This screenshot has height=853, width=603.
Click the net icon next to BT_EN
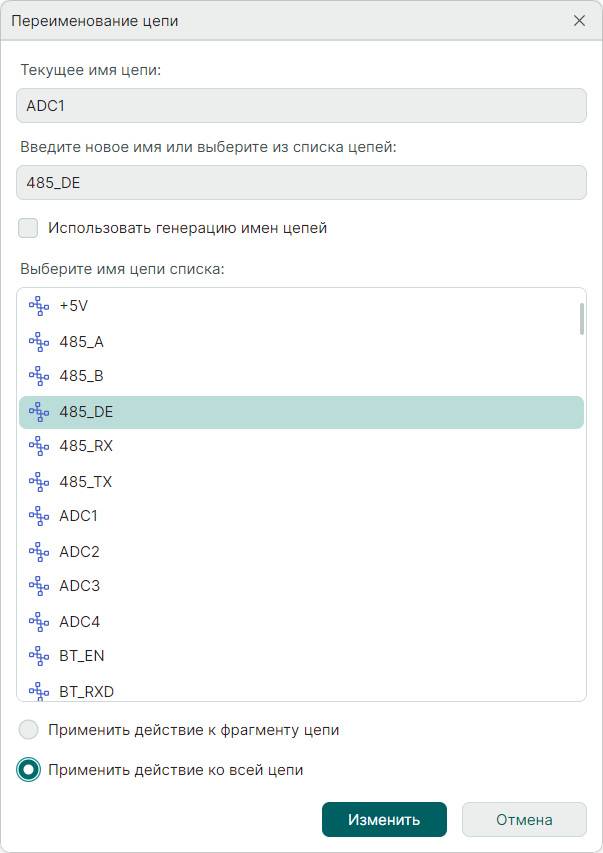pos(39,656)
